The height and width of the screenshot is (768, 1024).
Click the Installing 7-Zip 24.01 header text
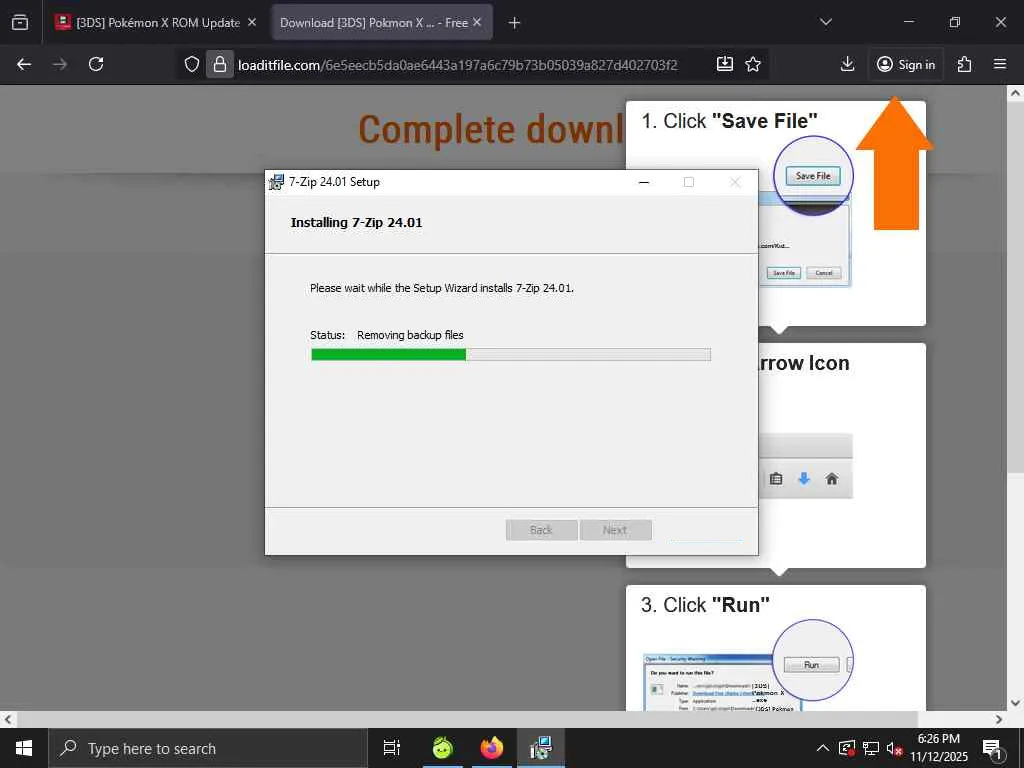(x=357, y=223)
